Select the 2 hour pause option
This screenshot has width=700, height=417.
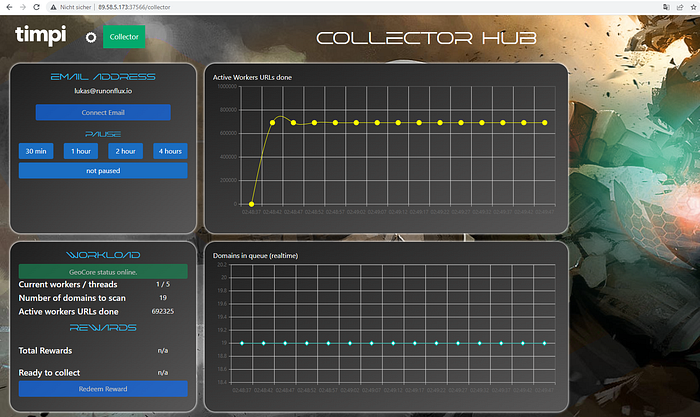(x=125, y=151)
